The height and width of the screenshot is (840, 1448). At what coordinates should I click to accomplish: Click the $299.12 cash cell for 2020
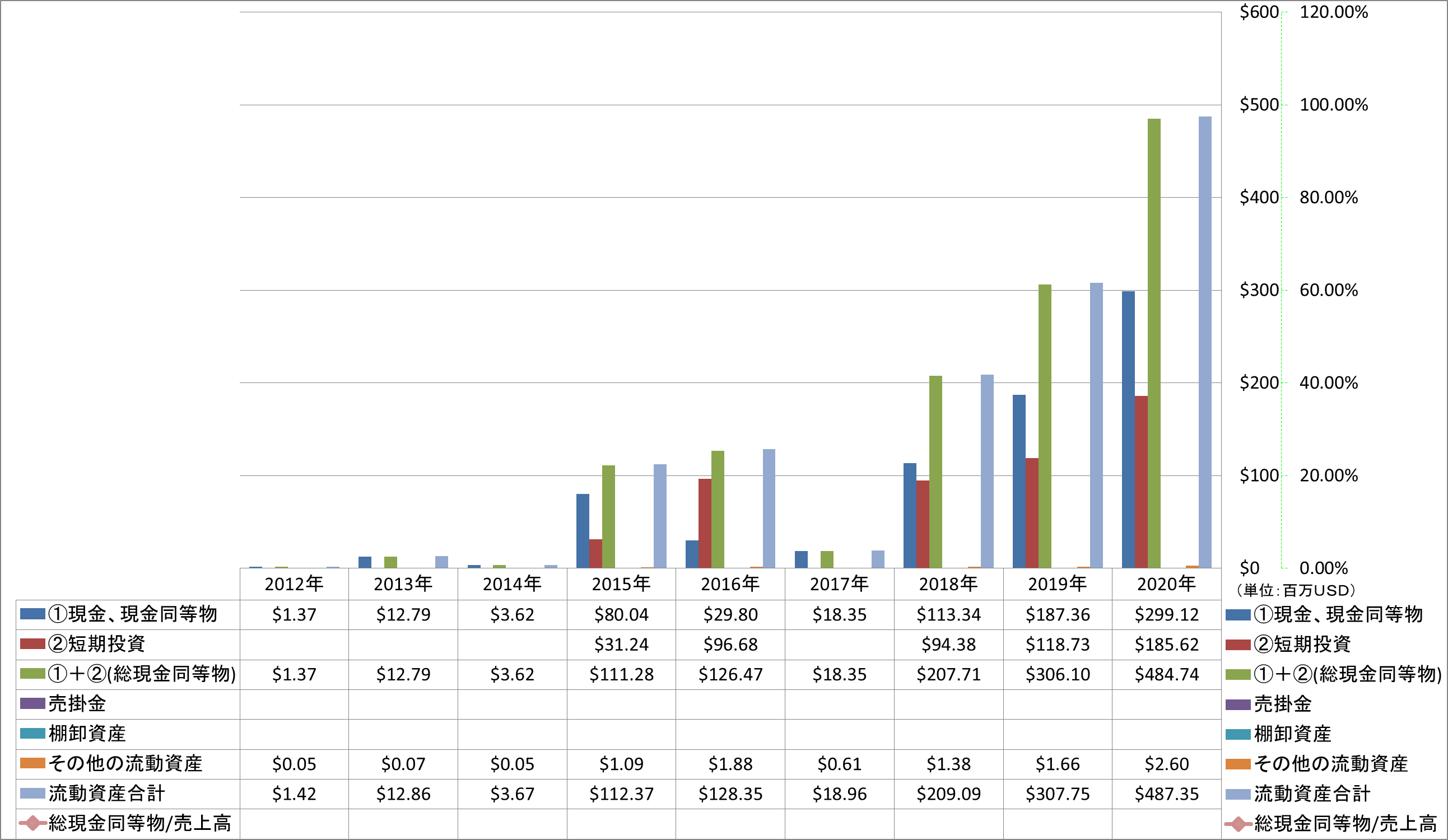point(1167,615)
